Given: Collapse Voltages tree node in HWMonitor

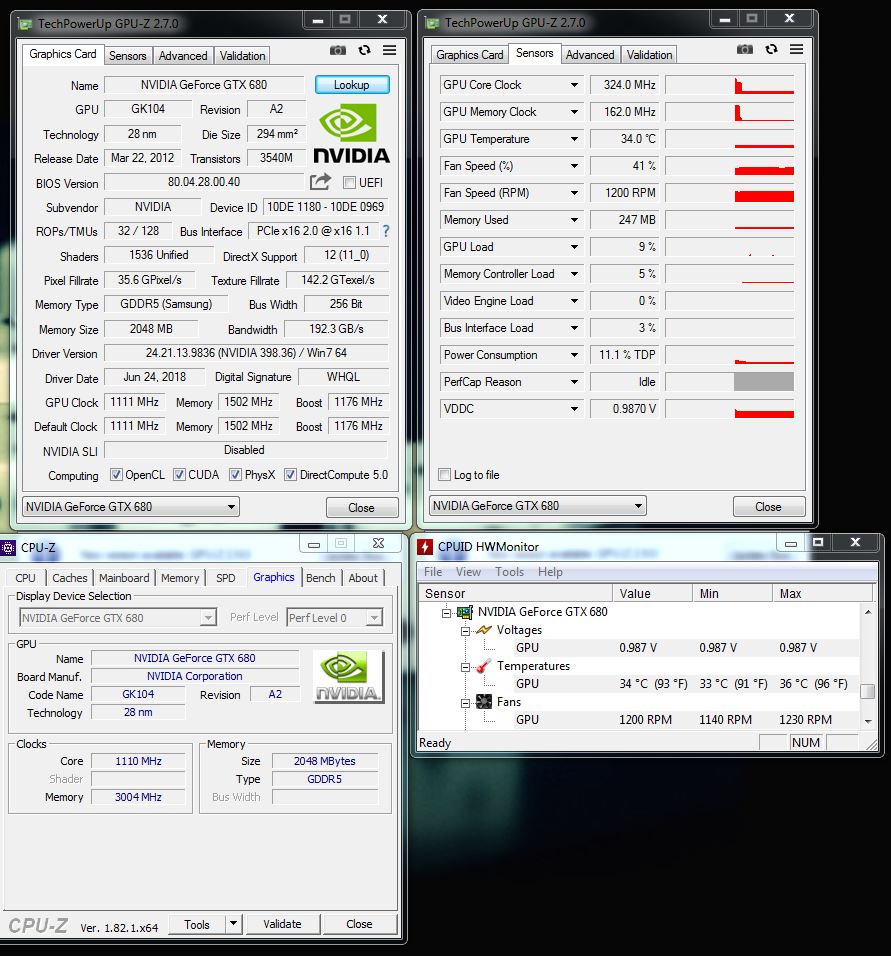Looking at the screenshot, I should [465, 631].
